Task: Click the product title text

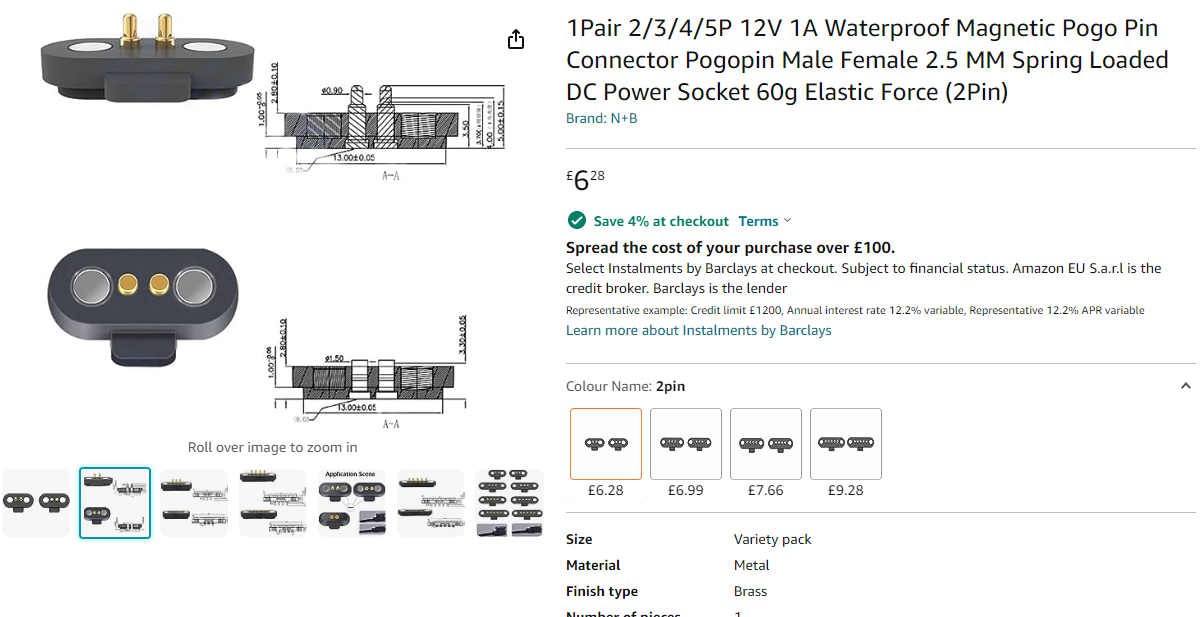Action: click(x=866, y=60)
